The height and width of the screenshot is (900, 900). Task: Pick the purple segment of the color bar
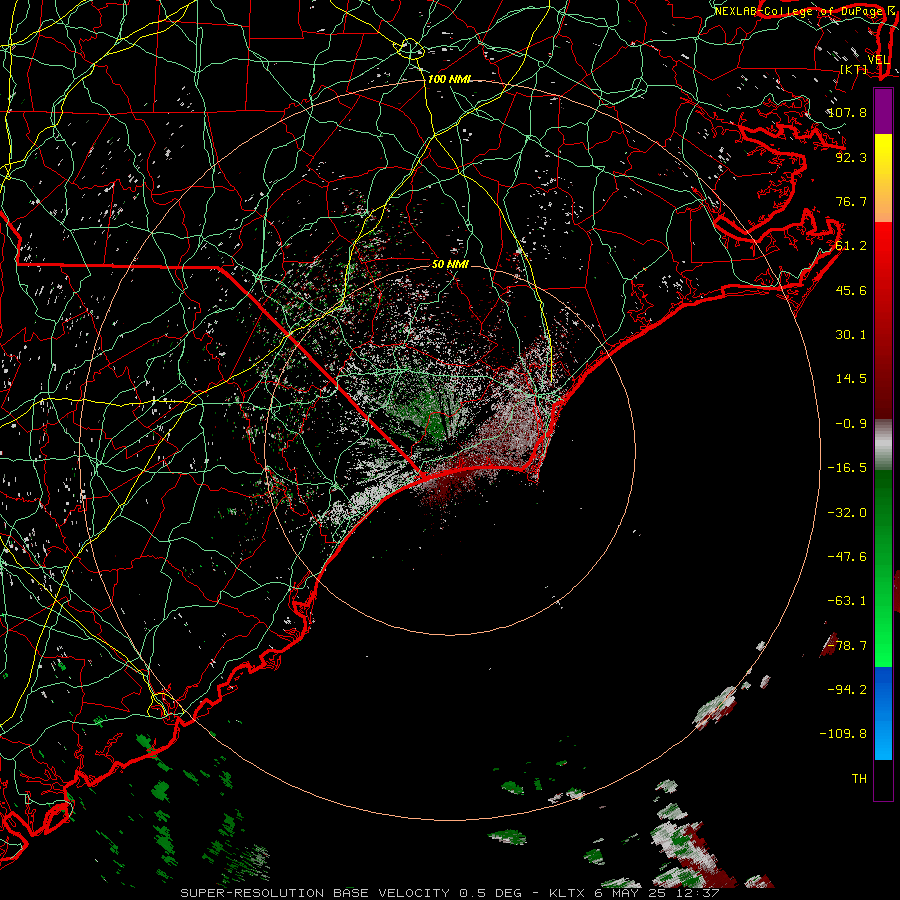point(883,111)
